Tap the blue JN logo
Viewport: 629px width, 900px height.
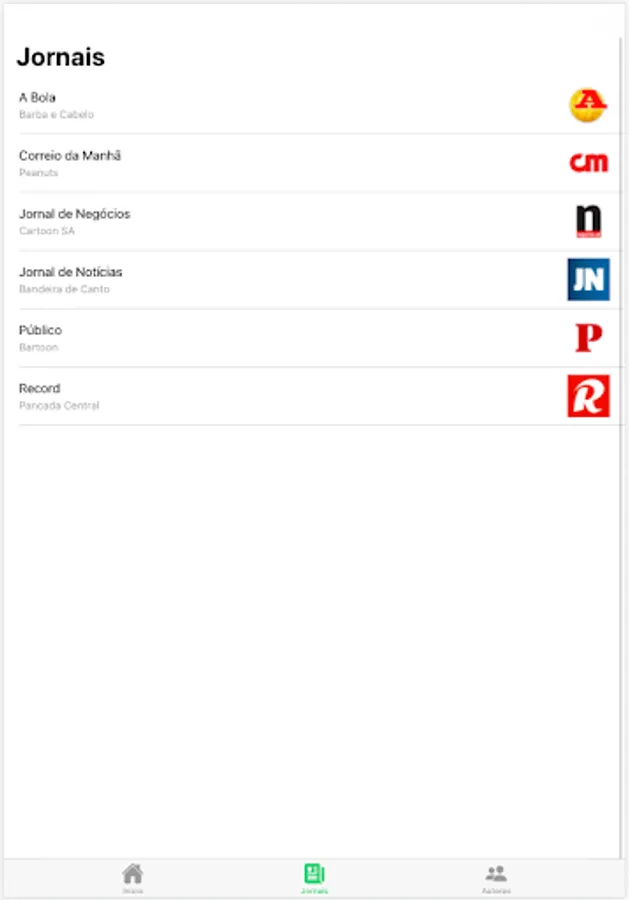pos(588,280)
